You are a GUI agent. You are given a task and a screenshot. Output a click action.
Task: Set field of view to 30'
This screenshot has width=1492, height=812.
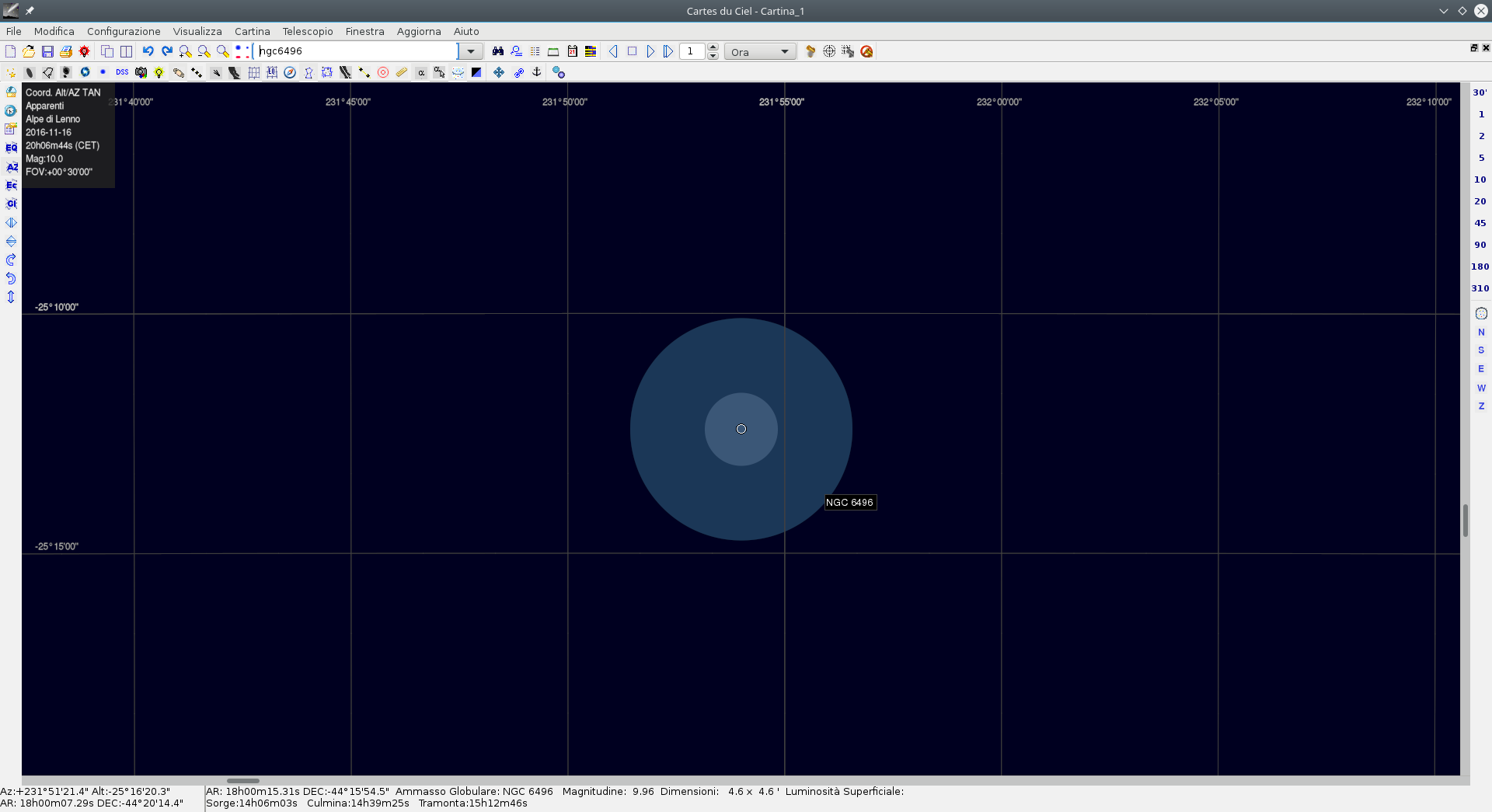pyautogui.click(x=1480, y=92)
